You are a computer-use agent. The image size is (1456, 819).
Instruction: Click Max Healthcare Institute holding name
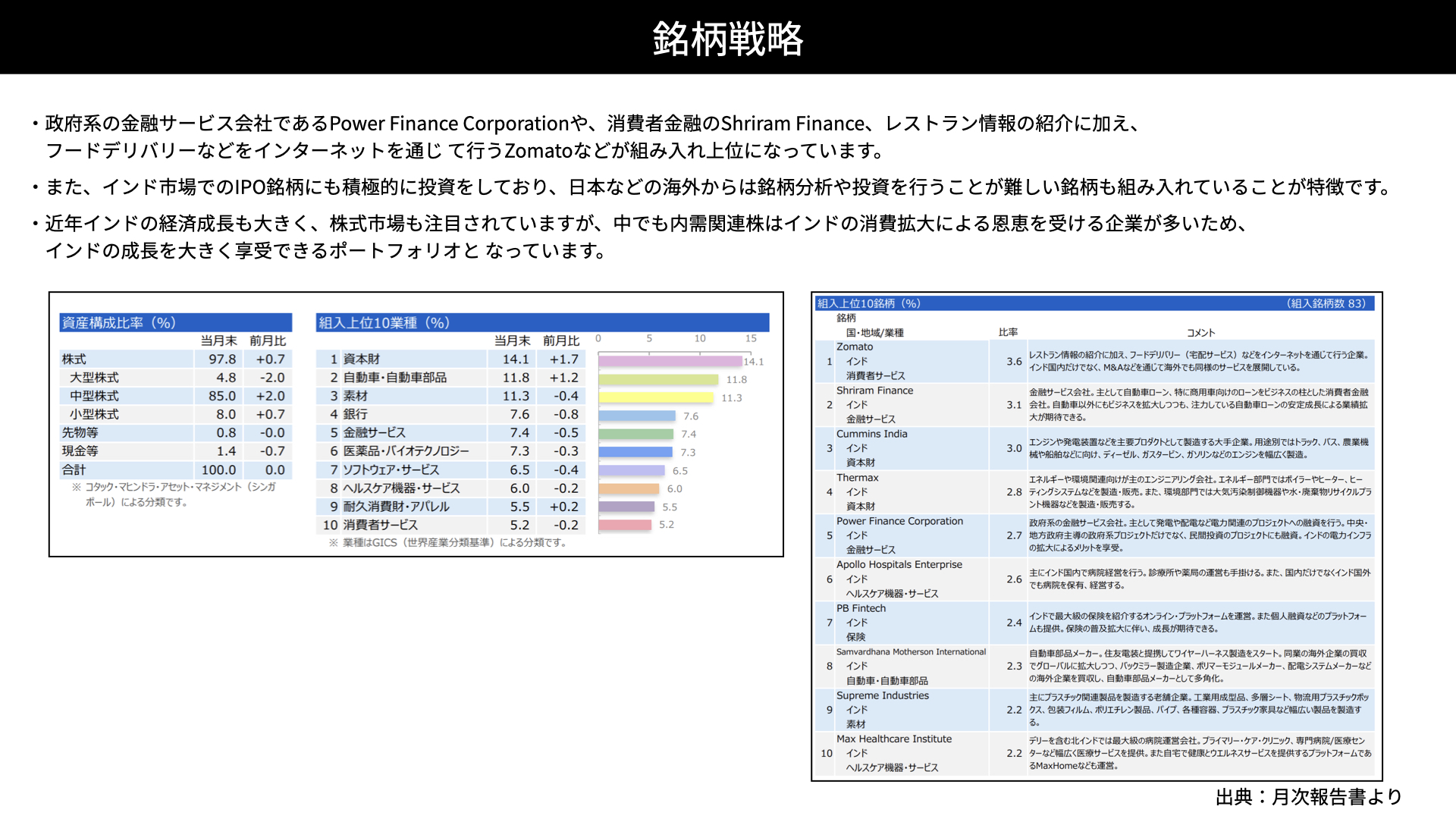(x=893, y=739)
